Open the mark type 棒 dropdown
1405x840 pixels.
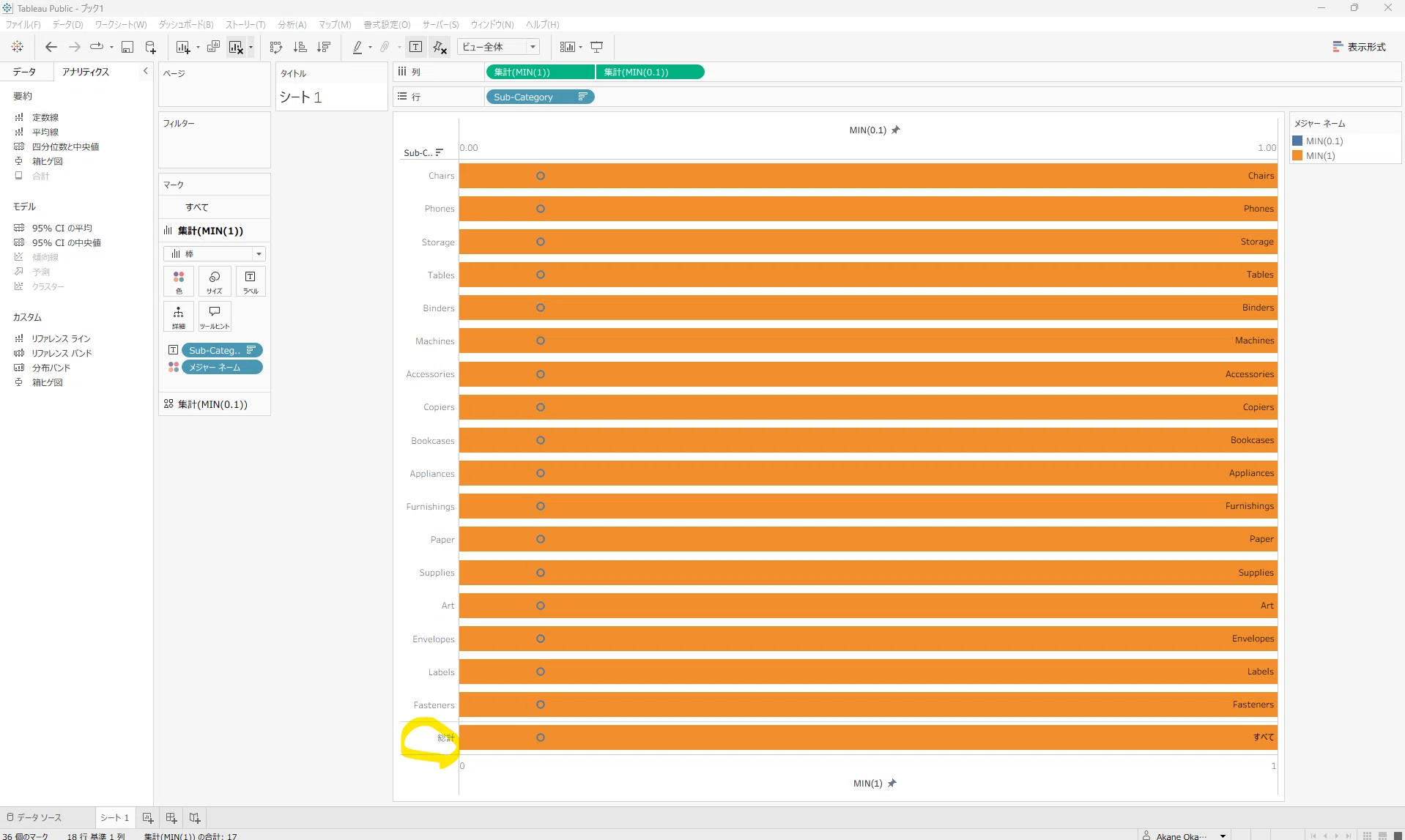215,254
